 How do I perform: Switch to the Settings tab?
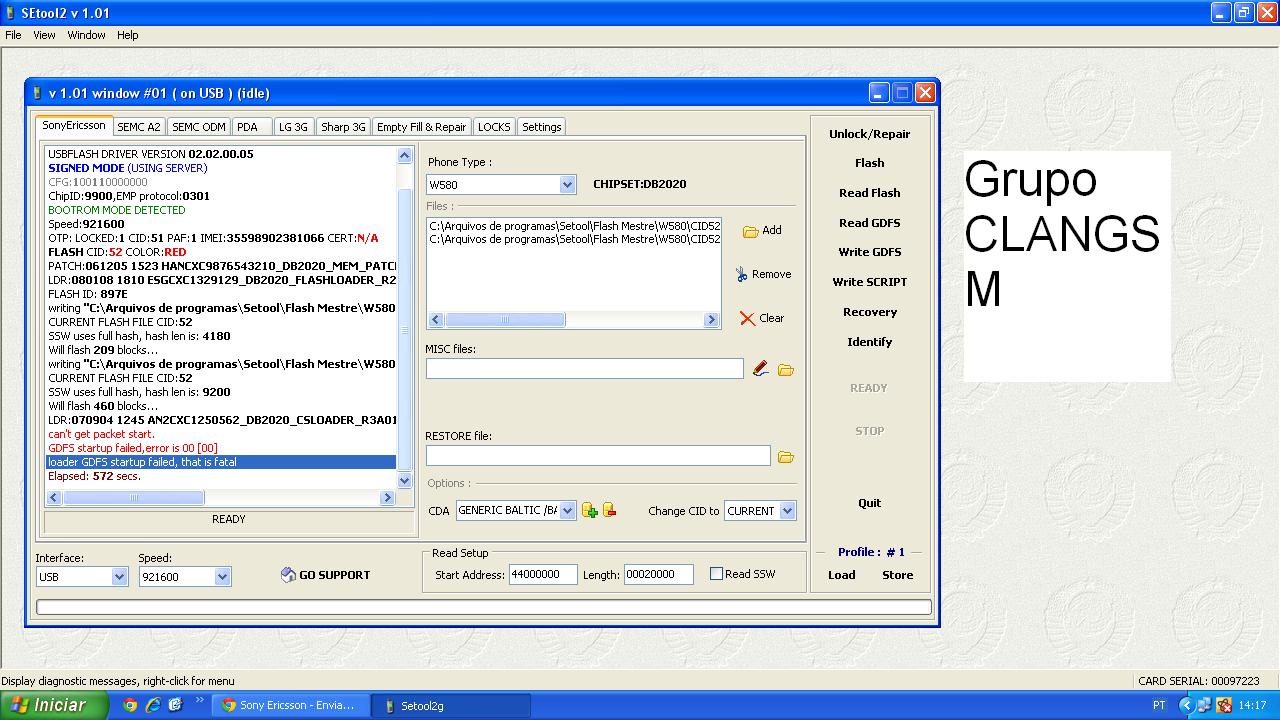[x=542, y=127]
